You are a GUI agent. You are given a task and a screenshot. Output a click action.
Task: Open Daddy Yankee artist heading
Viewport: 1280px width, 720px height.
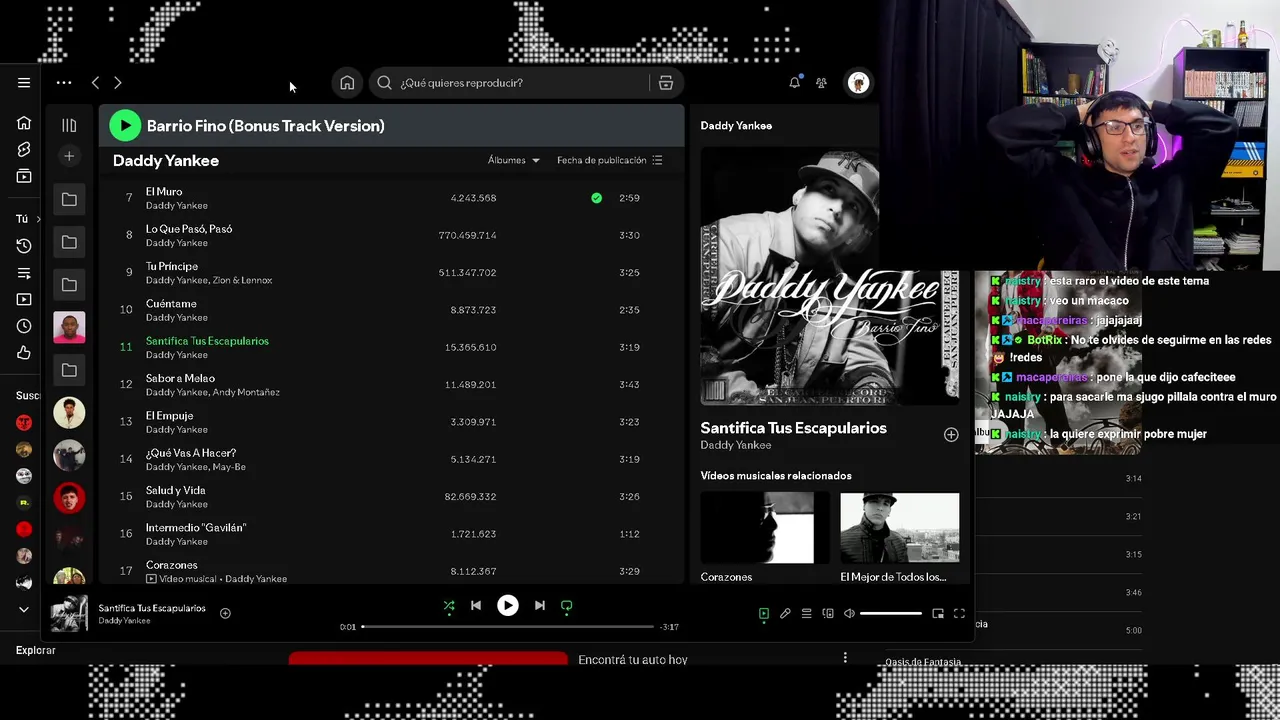(x=166, y=160)
